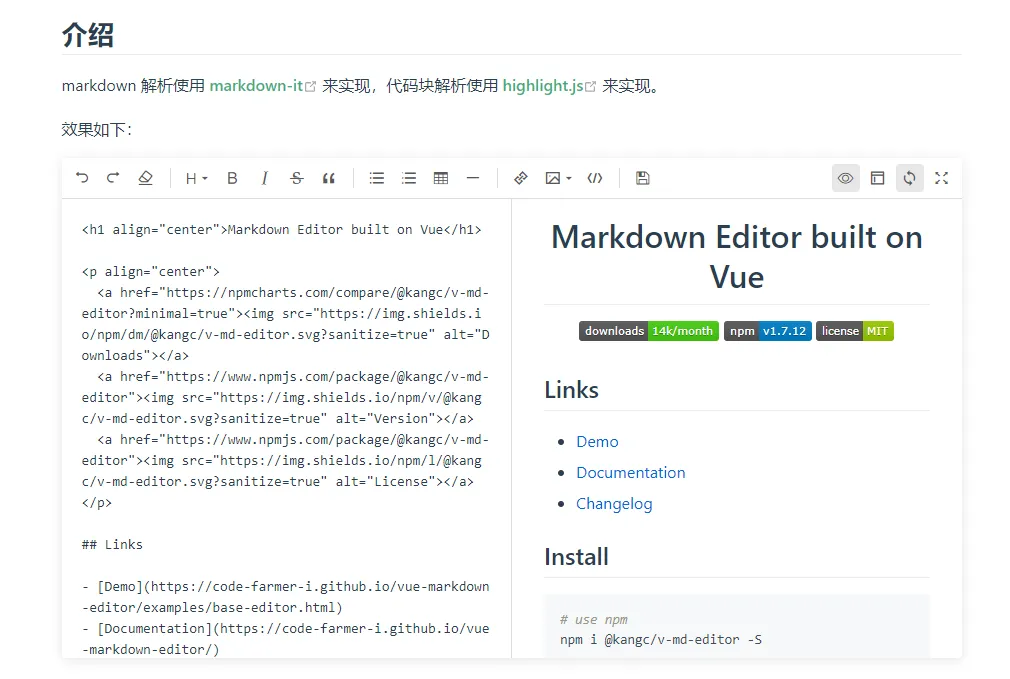Insert an unordered list
This screenshot has width=1010, height=679.
coord(377,178)
